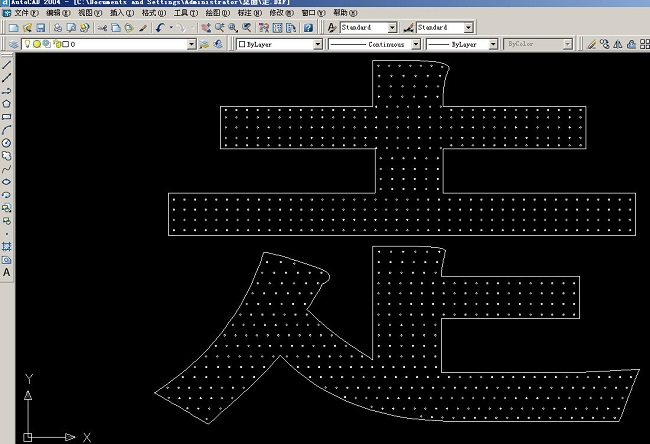Viewport: 650px width, 444px height.
Task: Select the Rectangle draw tool
Action: pyautogui.click(x=7, y=116)
